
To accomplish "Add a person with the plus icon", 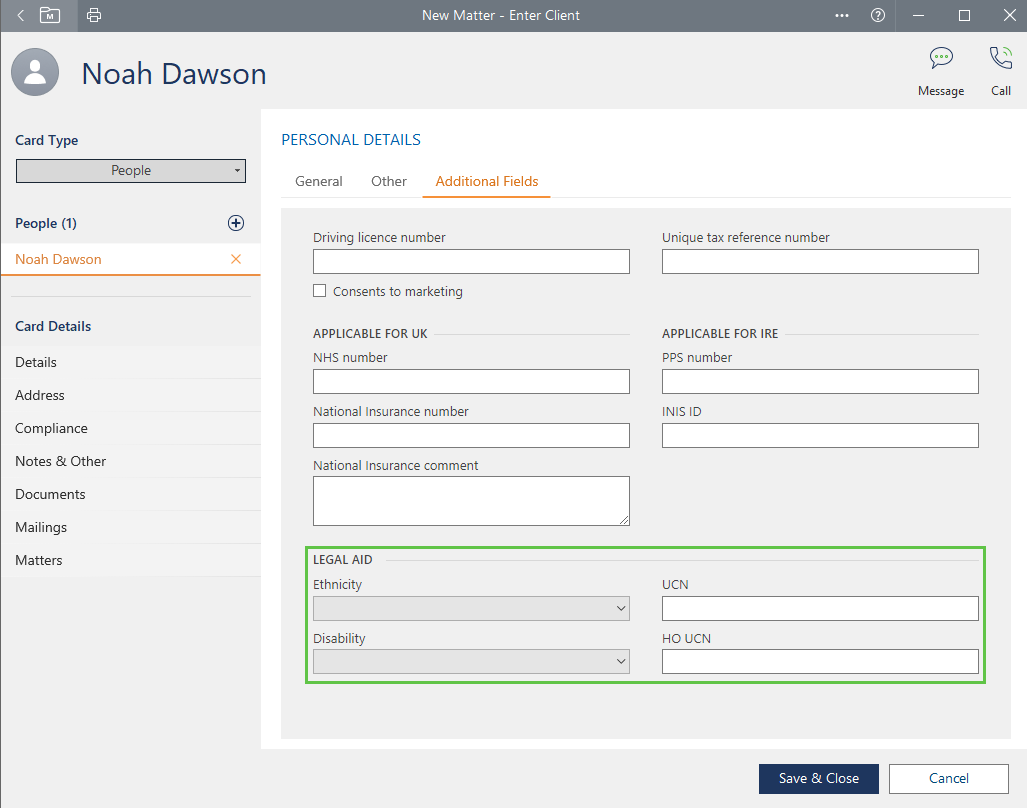I will [236, 223].
